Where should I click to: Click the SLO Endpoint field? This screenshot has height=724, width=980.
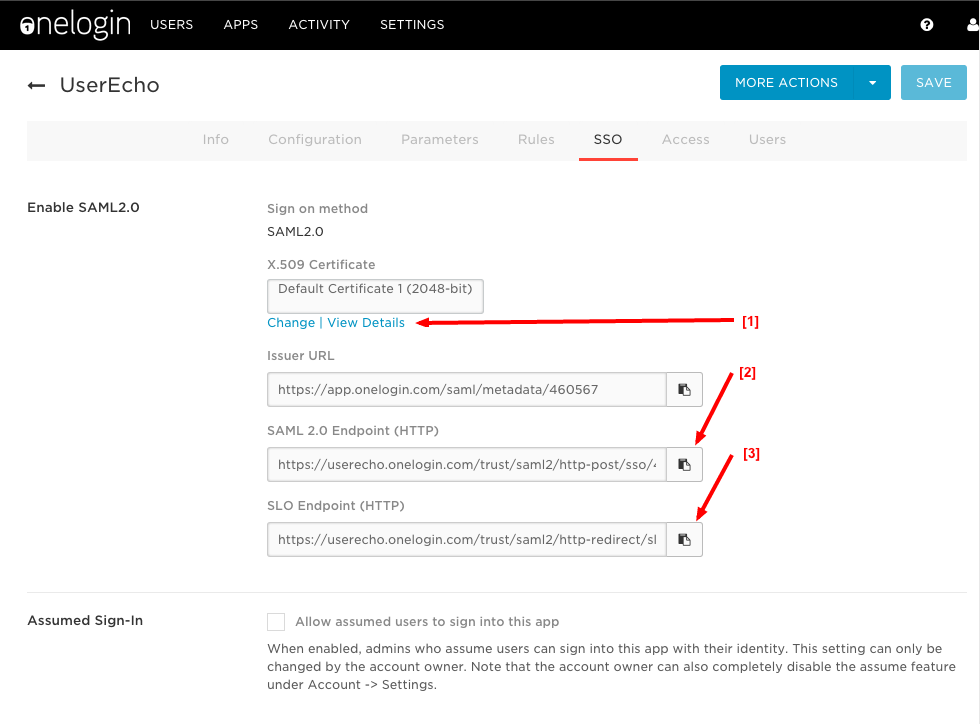[x=466, y=540]
